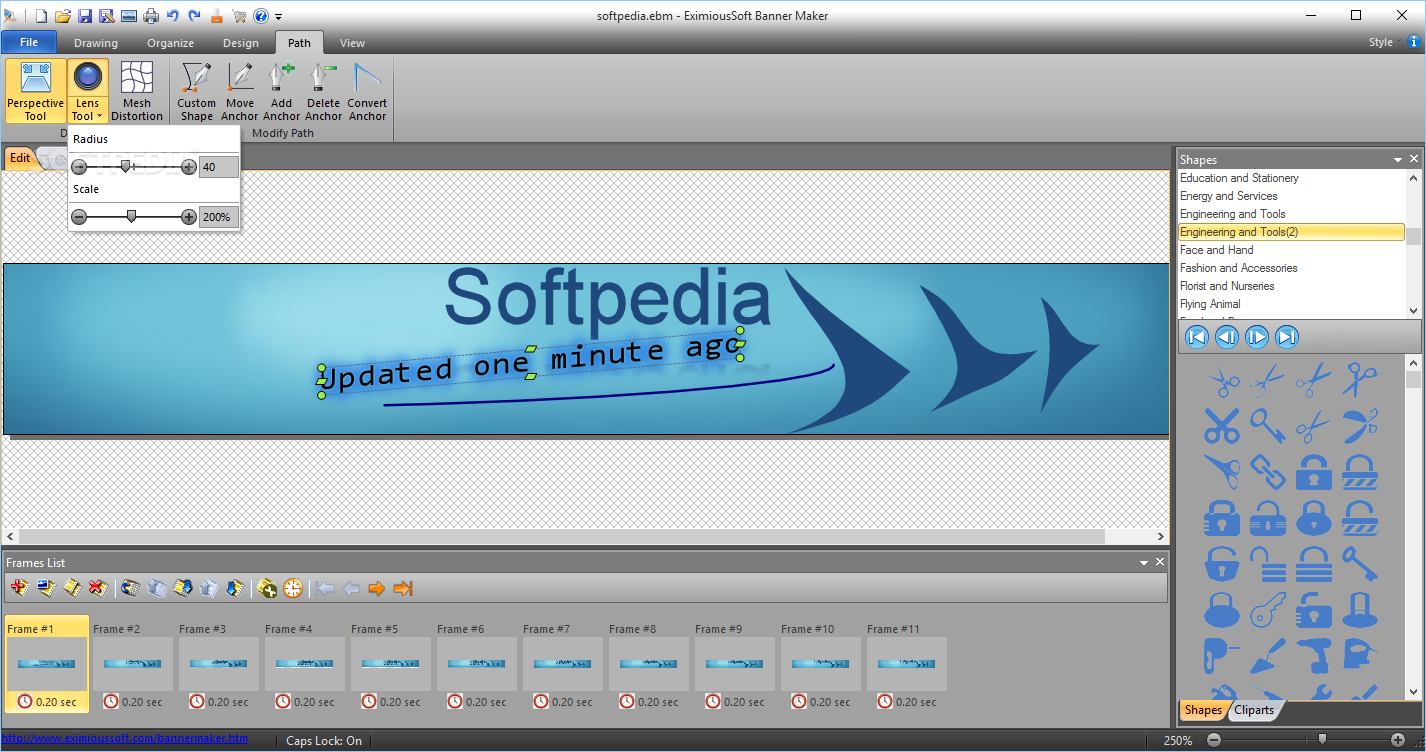Click the Radius slider track
The height and width of the screenshot is (752, 1426).
133,167
